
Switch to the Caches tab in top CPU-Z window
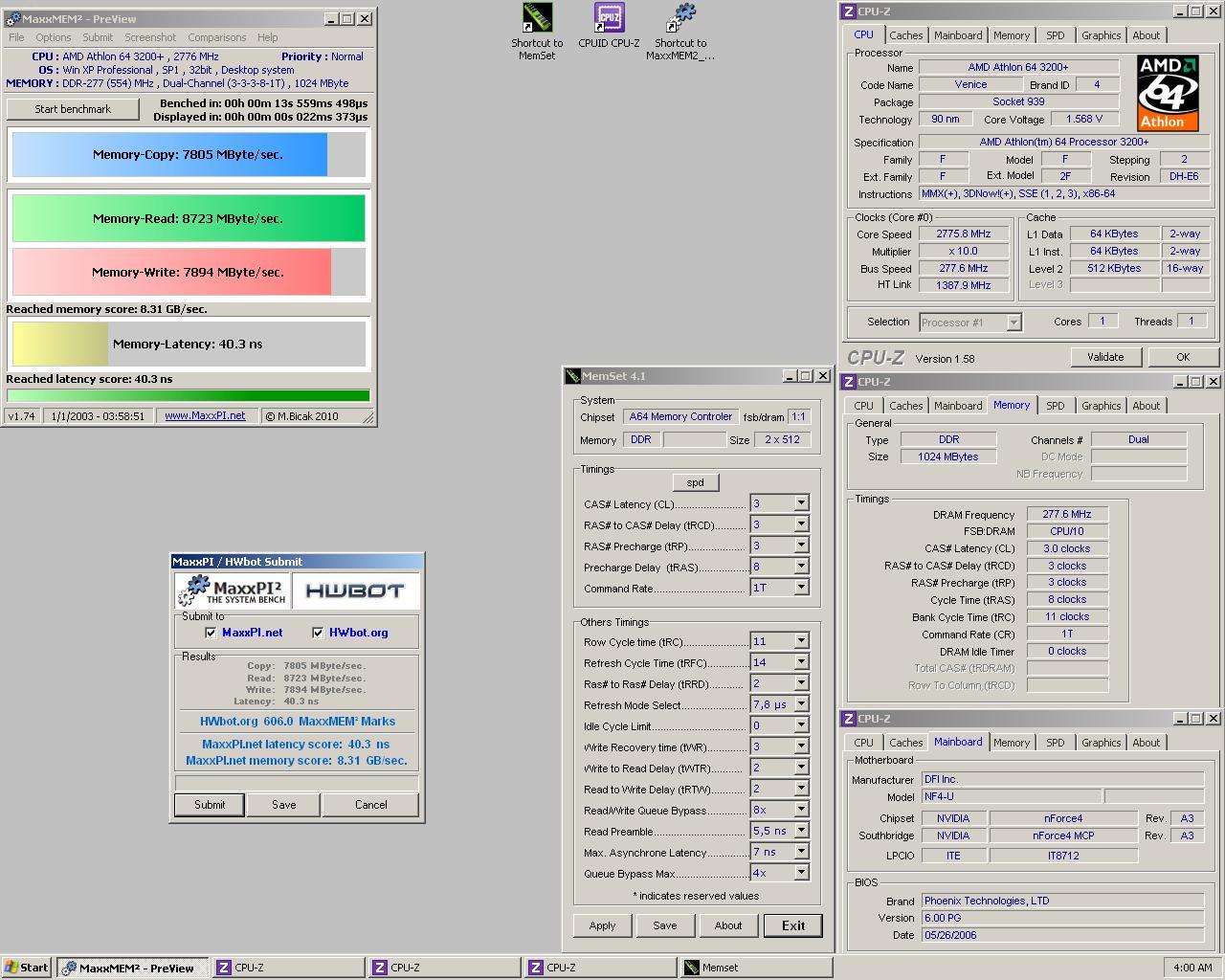point(905,35)
